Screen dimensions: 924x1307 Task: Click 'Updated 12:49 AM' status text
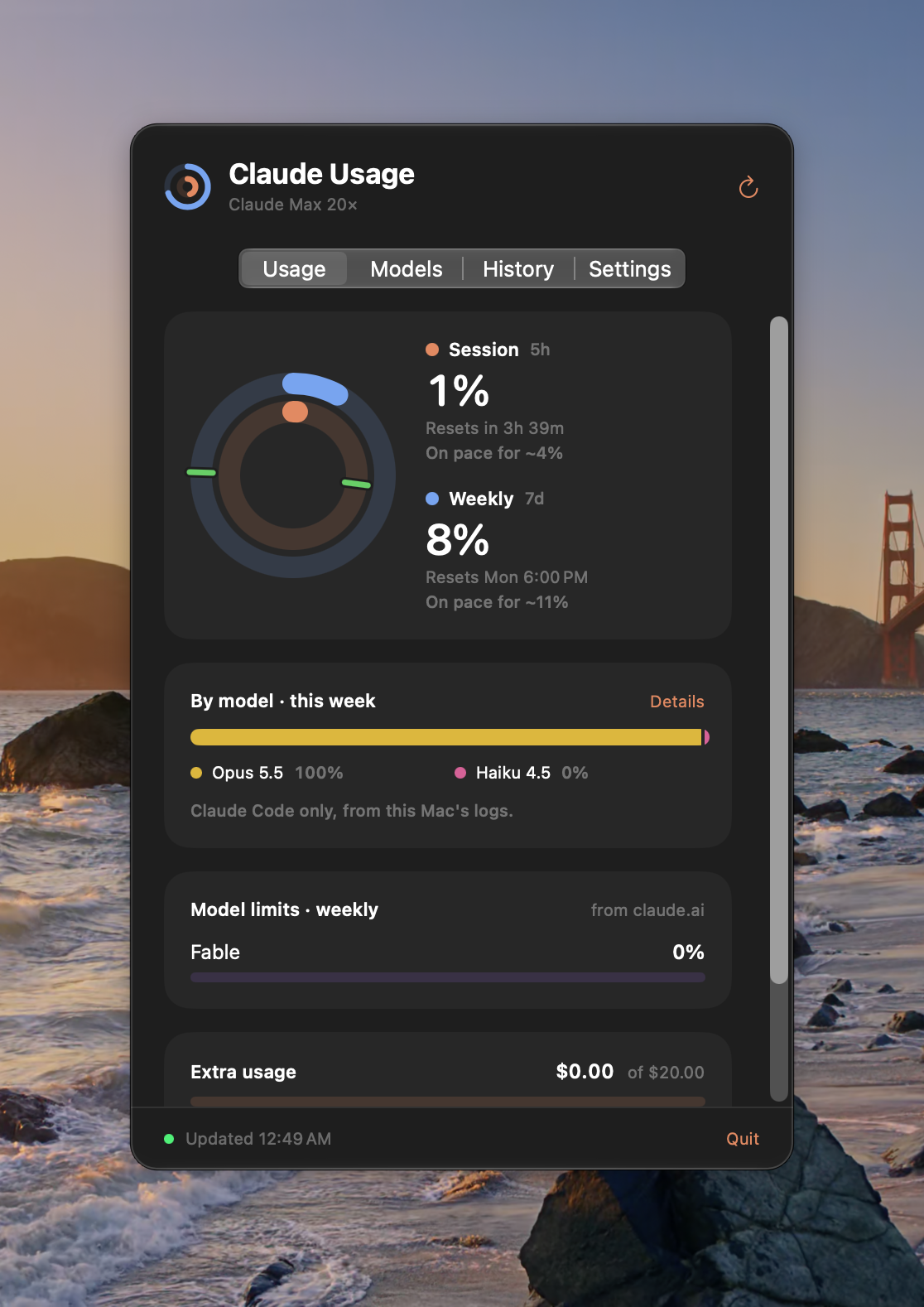[258, 1139]
